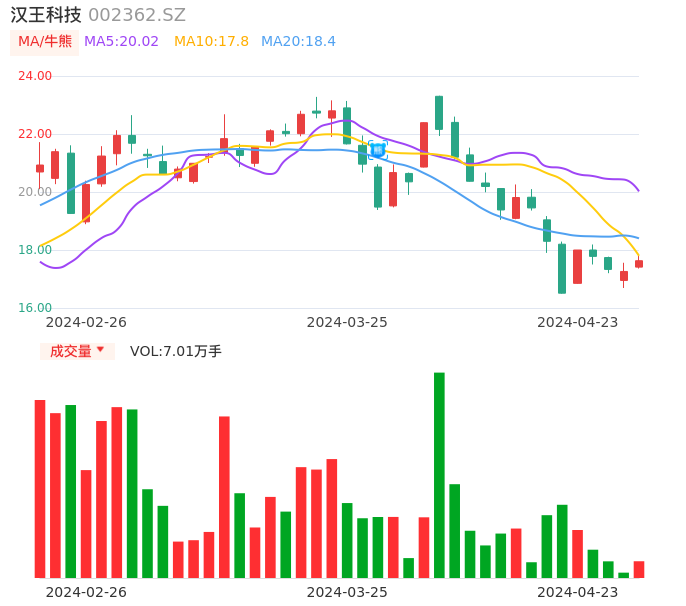Click the 24.00 price axis label

(35, 76)
